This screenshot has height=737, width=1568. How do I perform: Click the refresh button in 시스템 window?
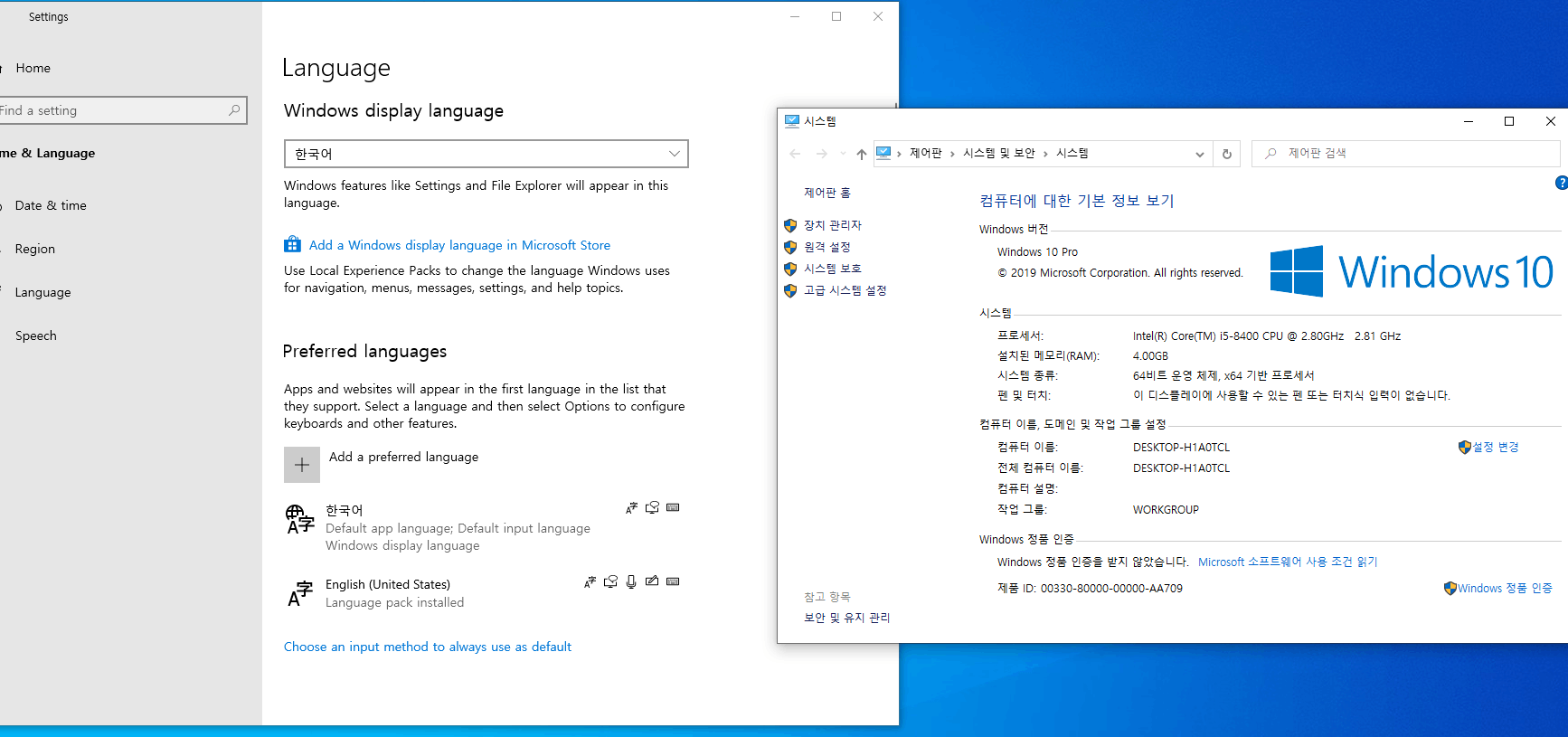pyautogui.click(x=1227, y=154)
